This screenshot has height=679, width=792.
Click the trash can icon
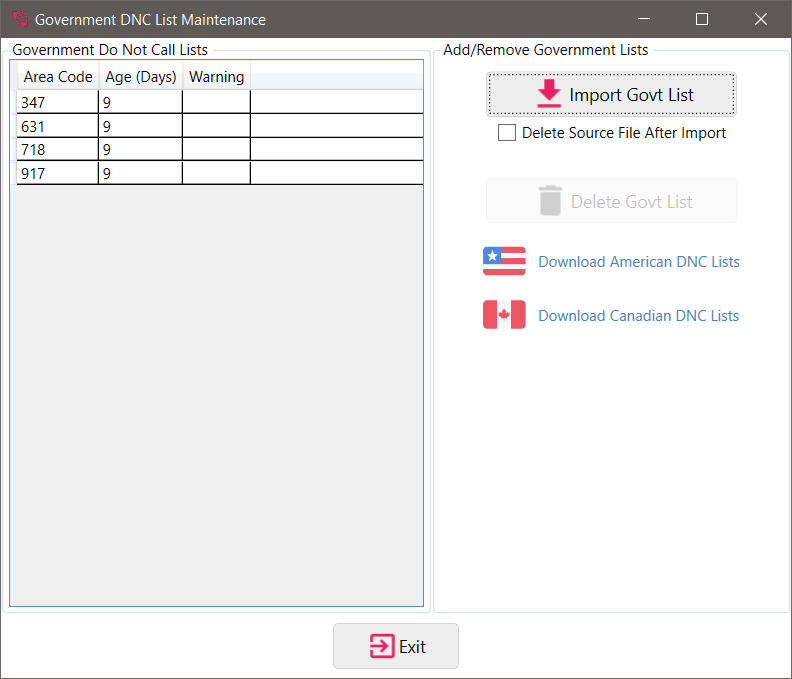pyautogui.click(x=550, y=201)
